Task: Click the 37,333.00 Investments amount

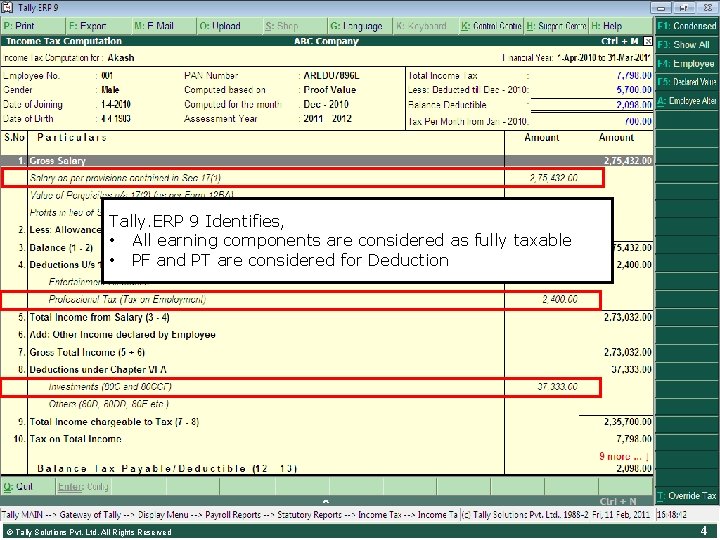Action: [557, 387]
